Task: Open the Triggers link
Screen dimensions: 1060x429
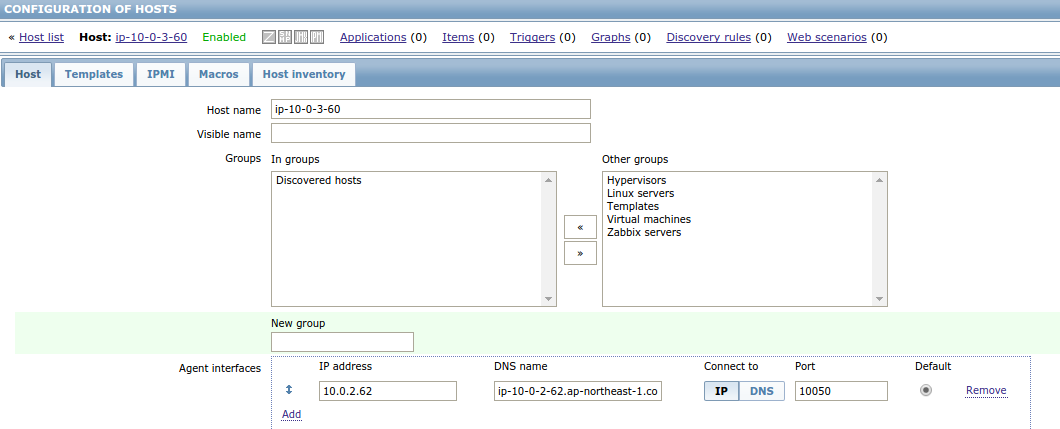Action: 533,37
